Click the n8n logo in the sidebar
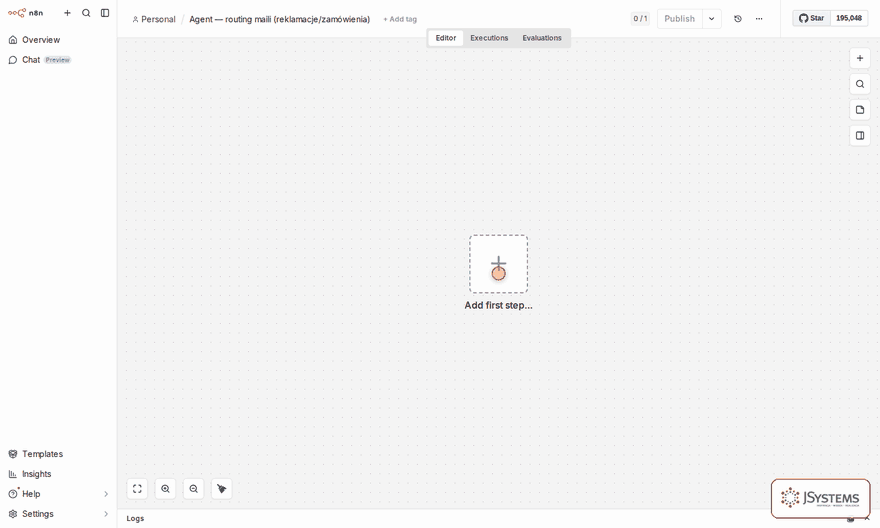Image resolution: width=880 pixels, height=528 pixels. click(x=25, y=12)
